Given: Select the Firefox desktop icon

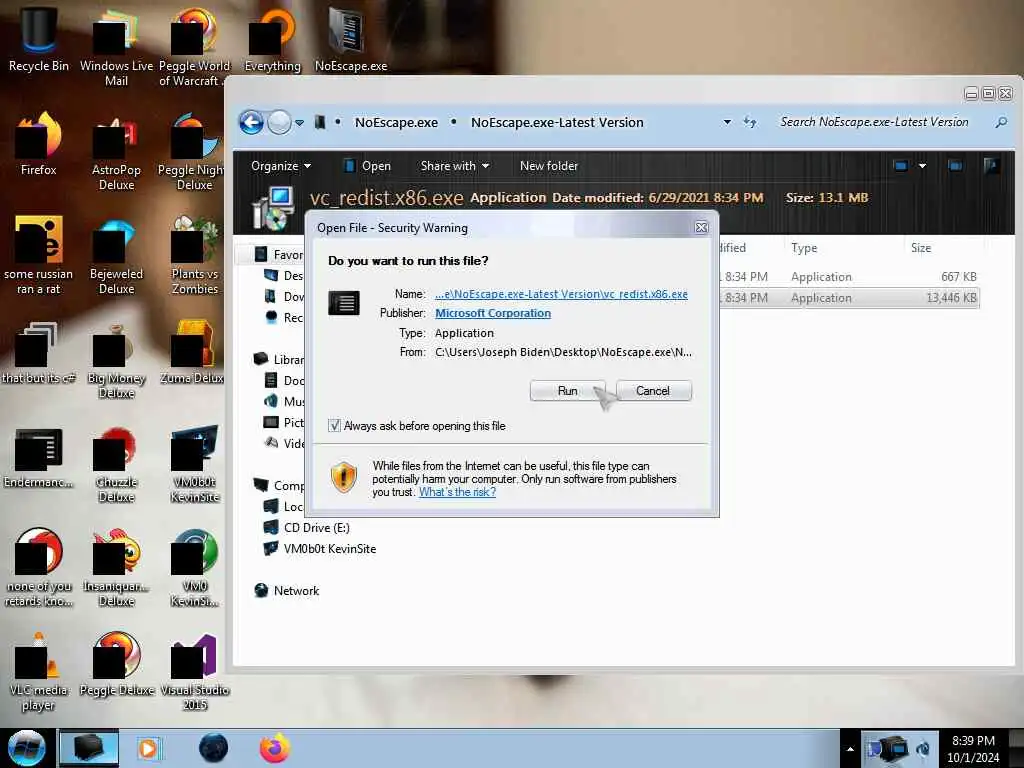Looking at the screenshot, I should 39,144.
